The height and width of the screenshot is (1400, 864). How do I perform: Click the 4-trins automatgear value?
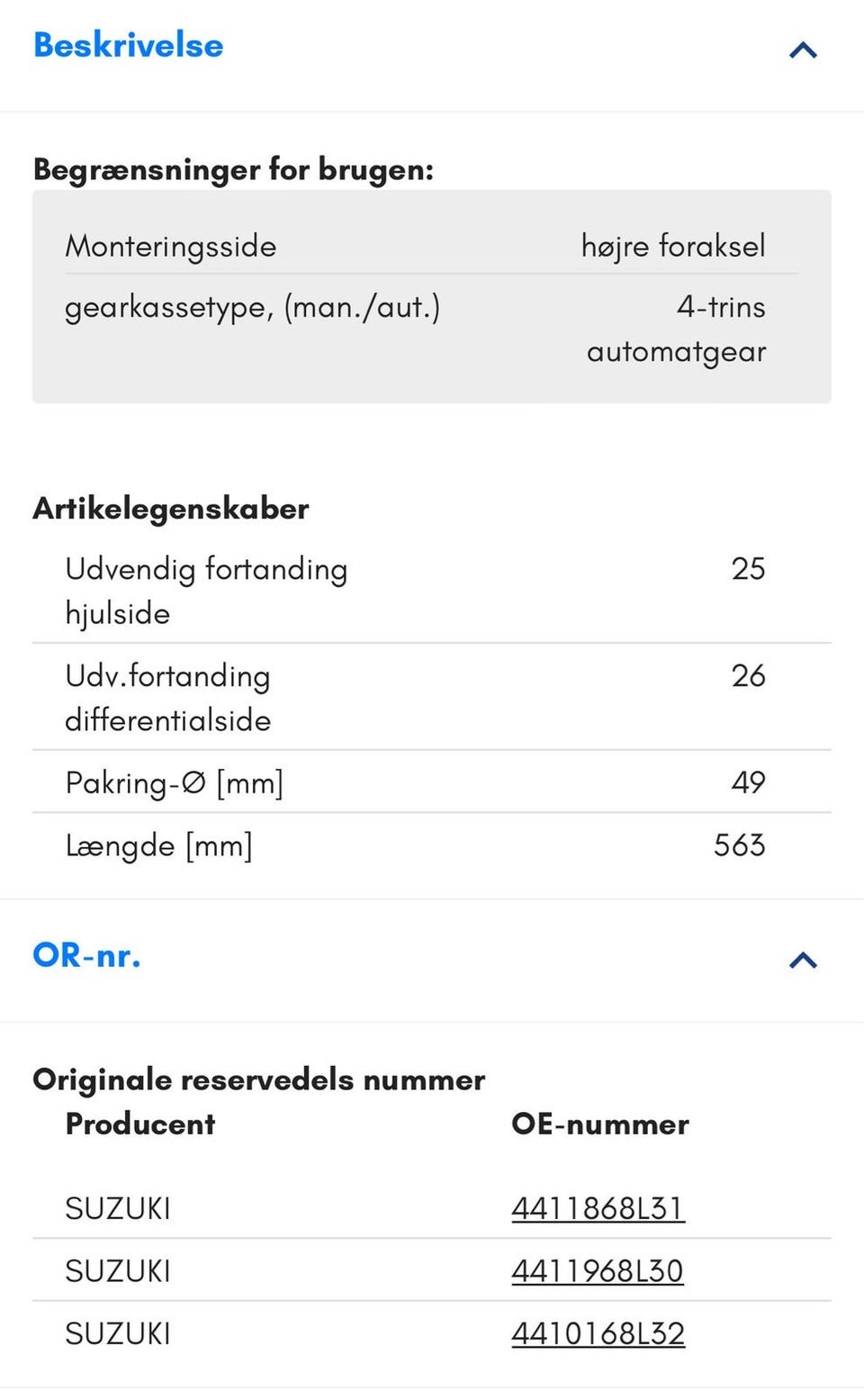(x=677, y=329)
